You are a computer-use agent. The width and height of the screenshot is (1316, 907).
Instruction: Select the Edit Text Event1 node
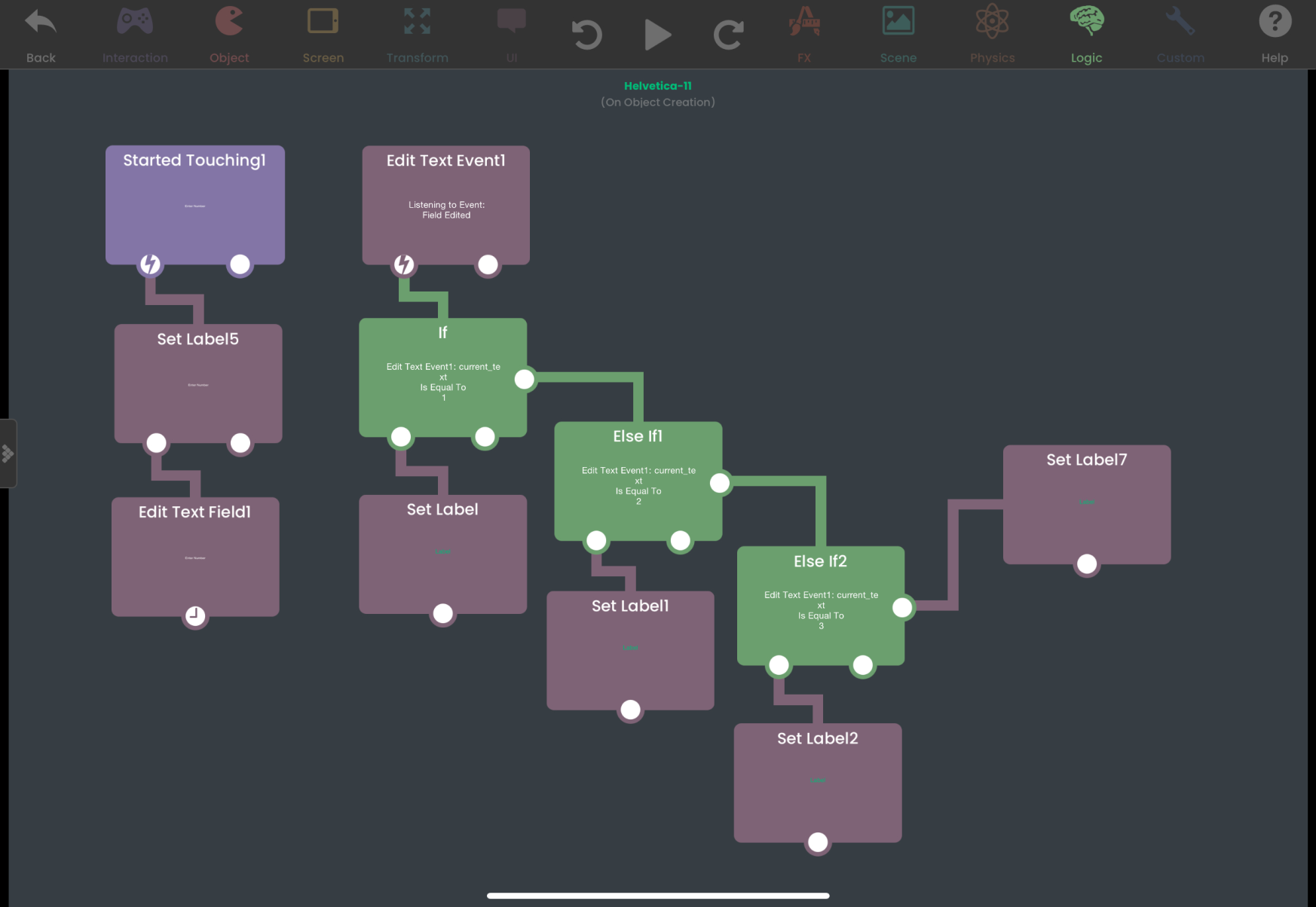[445, 203]
